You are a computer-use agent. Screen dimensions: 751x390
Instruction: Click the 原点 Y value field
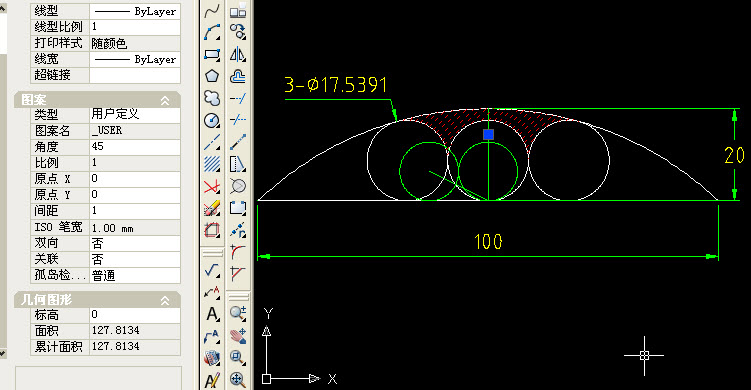(135, 194)
